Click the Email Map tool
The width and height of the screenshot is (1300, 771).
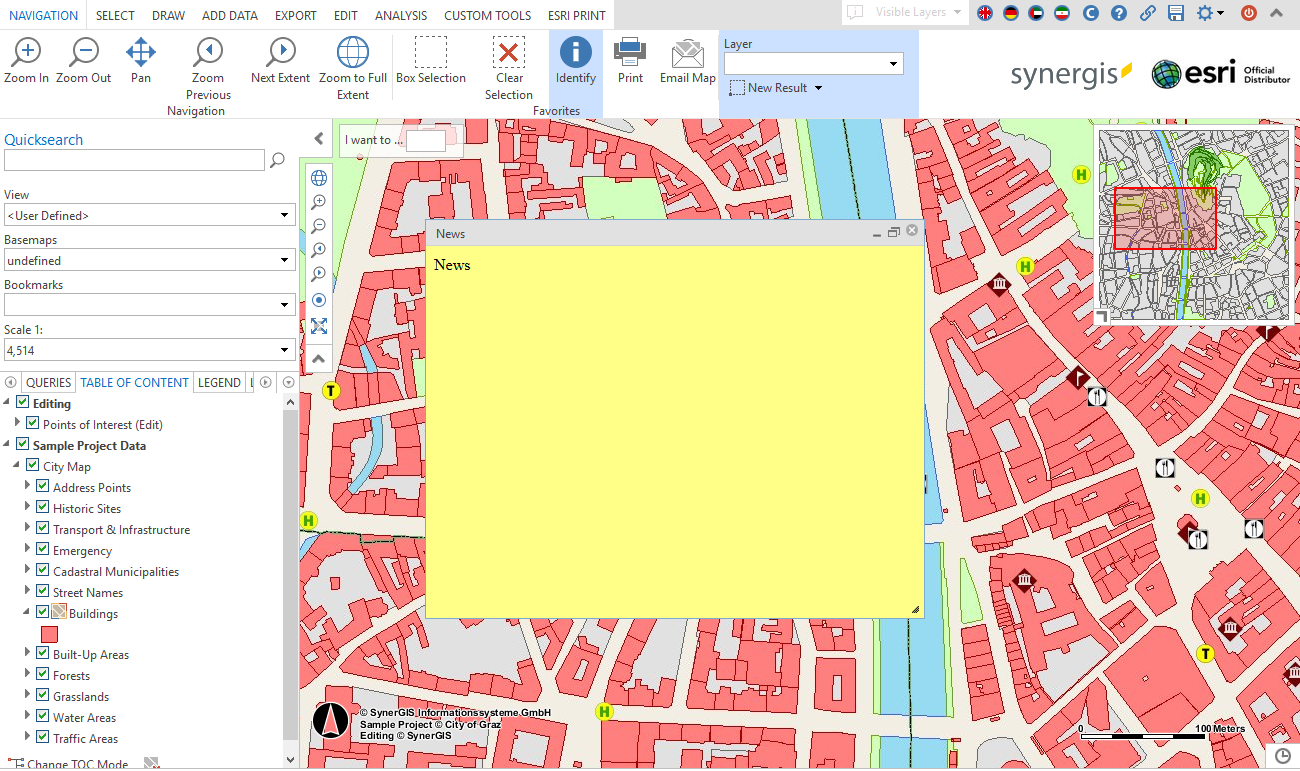[x=687, y=57]
